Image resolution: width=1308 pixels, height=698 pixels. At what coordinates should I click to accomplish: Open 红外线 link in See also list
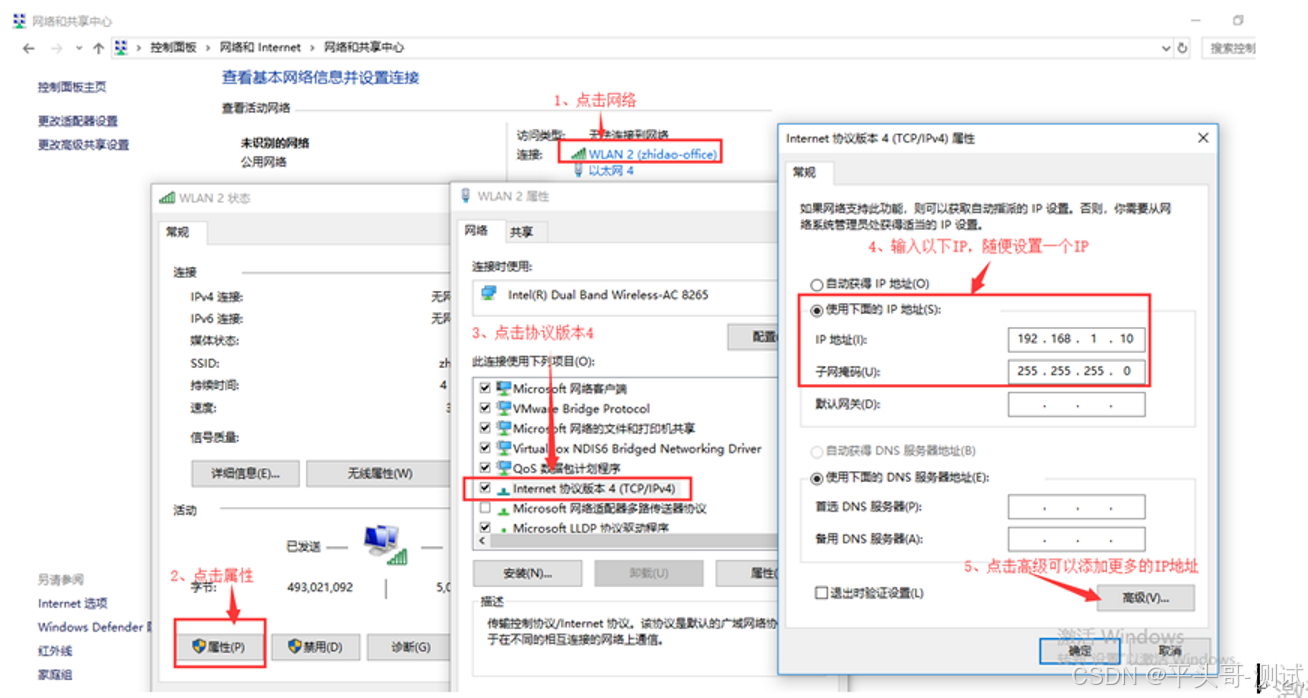(x=55, y=651)
